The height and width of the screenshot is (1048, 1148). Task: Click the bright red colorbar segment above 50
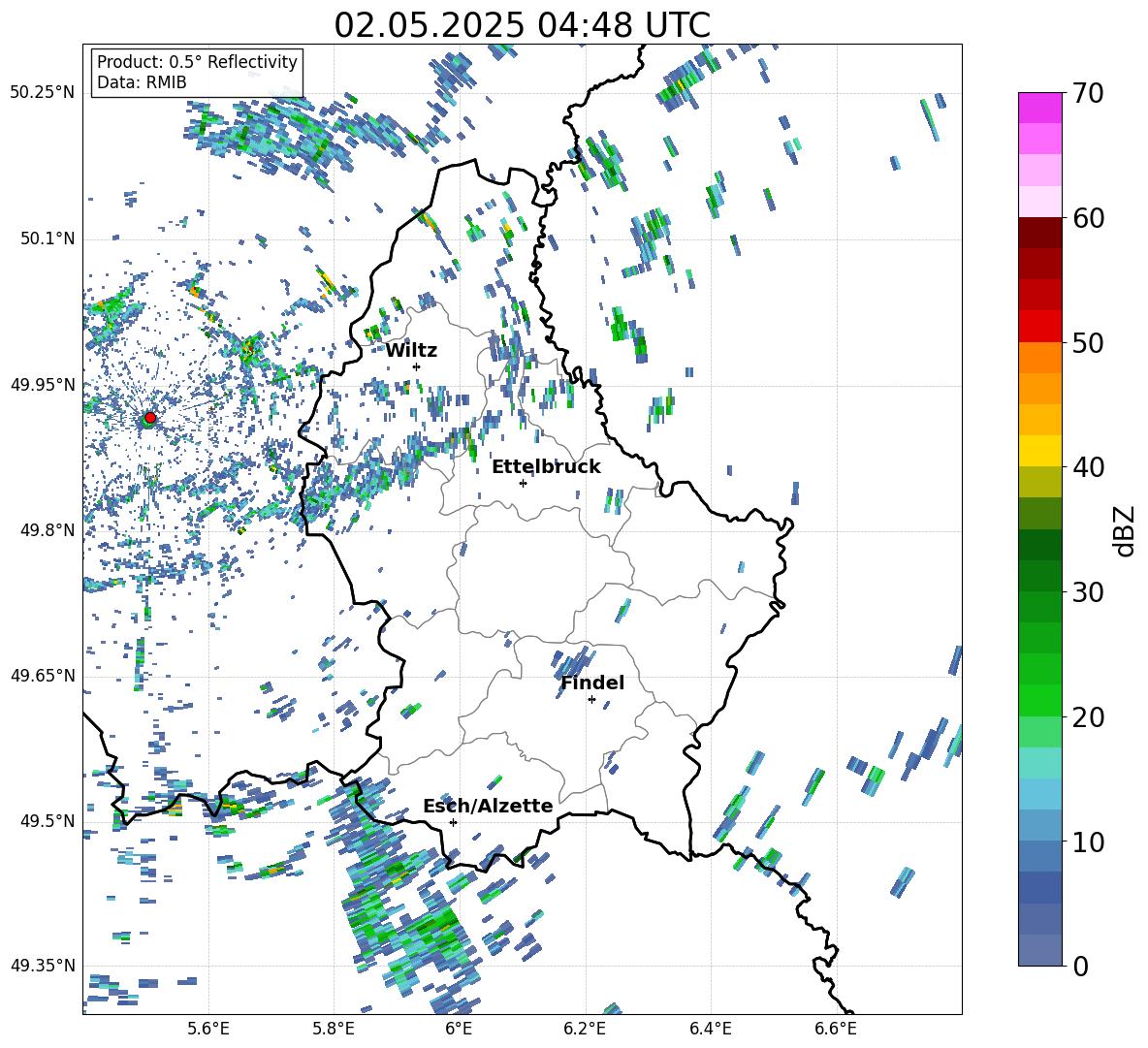pos(1040,327)
